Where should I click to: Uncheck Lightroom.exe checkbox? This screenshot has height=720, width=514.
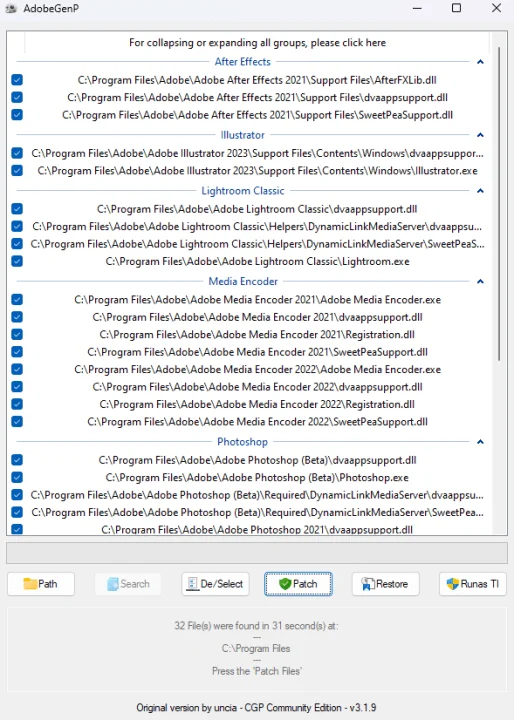(x=17, y=261)
